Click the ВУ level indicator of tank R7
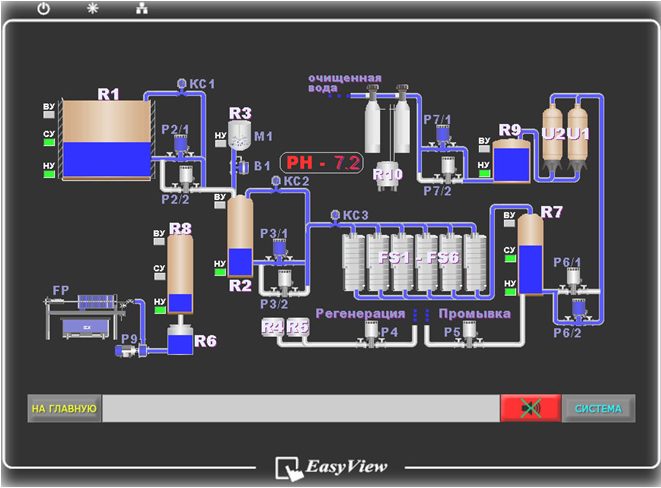The width and height of the screenshot is (661, 488). point(509,217)
